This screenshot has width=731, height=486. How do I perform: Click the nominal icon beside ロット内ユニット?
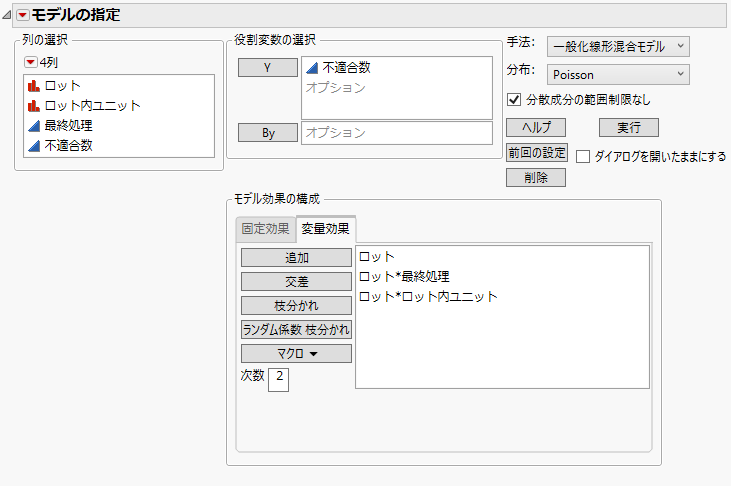pos(34,106)
